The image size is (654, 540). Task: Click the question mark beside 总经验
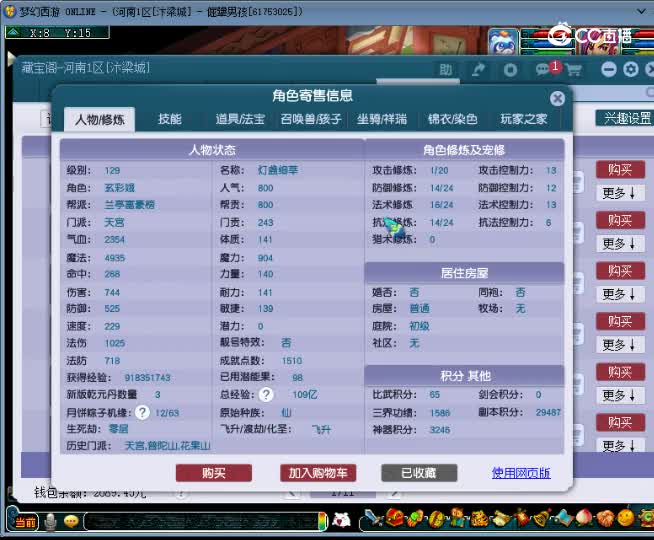[266, 394]
